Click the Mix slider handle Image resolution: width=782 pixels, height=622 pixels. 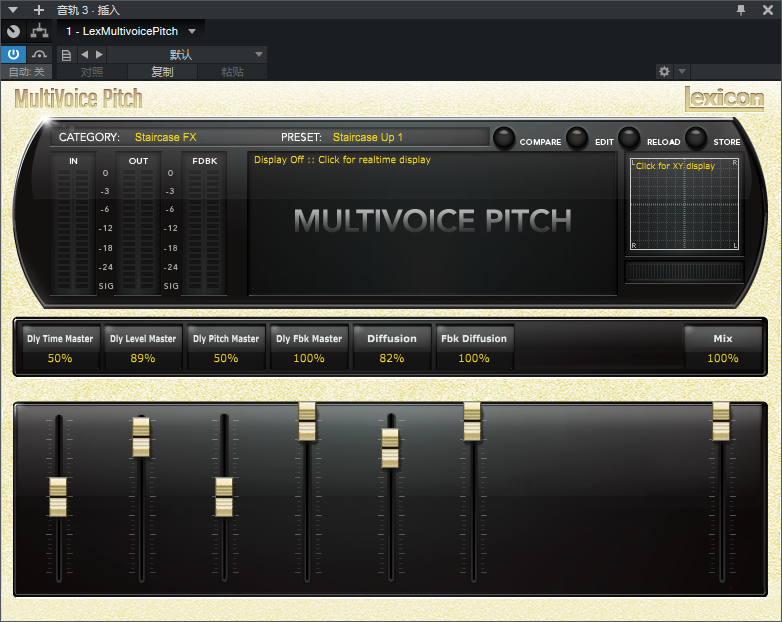[721, 421]
